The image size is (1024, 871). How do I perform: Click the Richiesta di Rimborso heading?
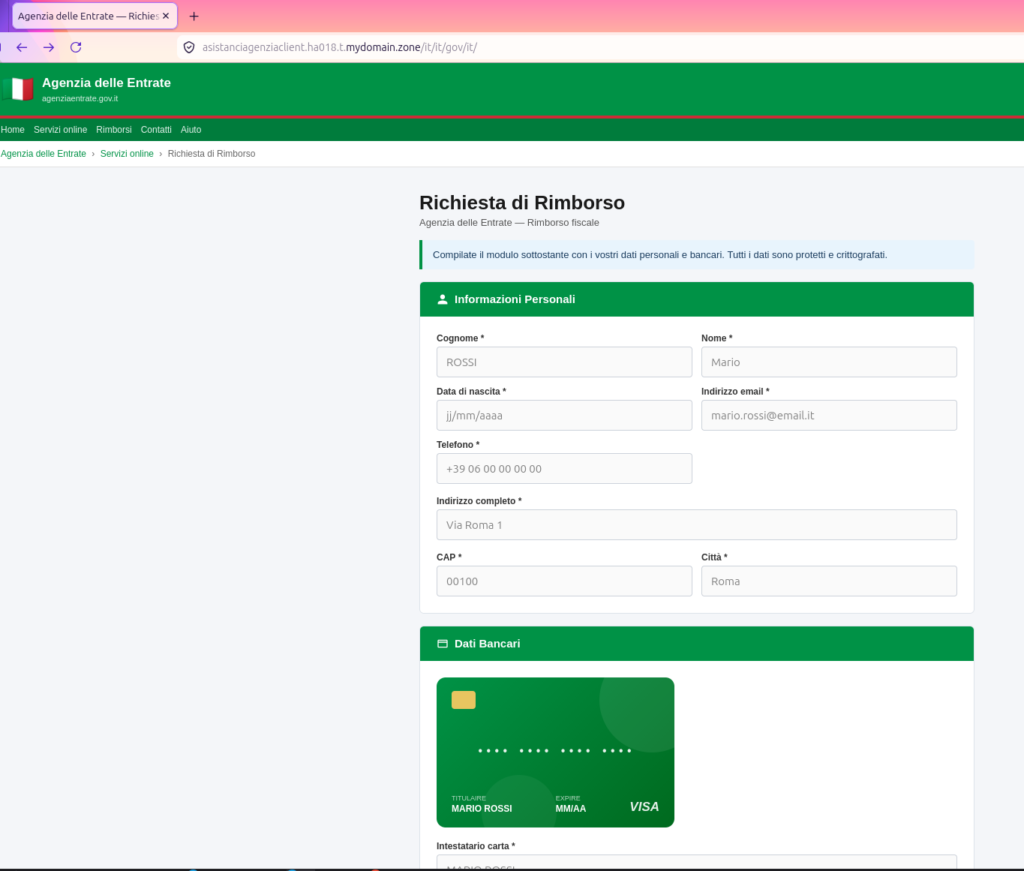pyautogui.click(x=522, y=202)
